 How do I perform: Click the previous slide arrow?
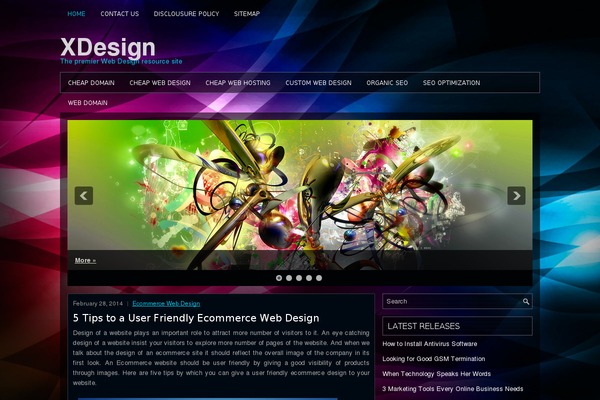coord(84,196)
